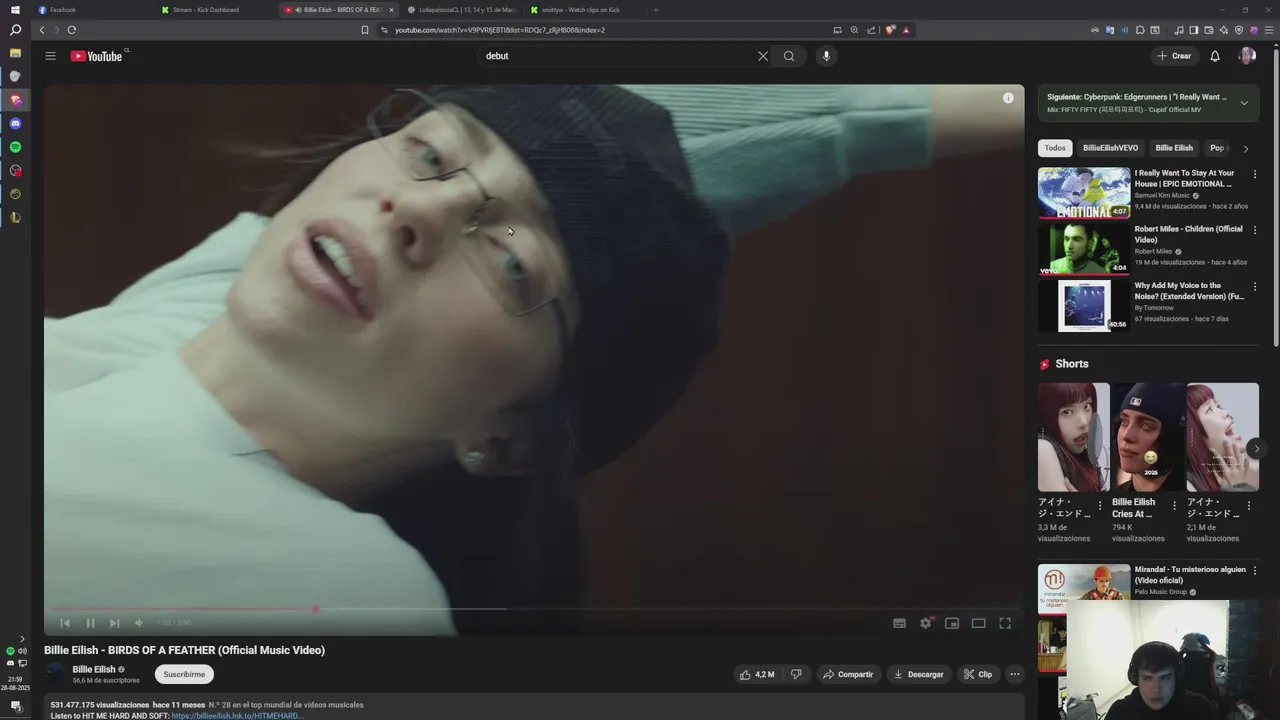Open the Crear upload menu
The image size is (1280, 720).
(x=1174, y=56)
